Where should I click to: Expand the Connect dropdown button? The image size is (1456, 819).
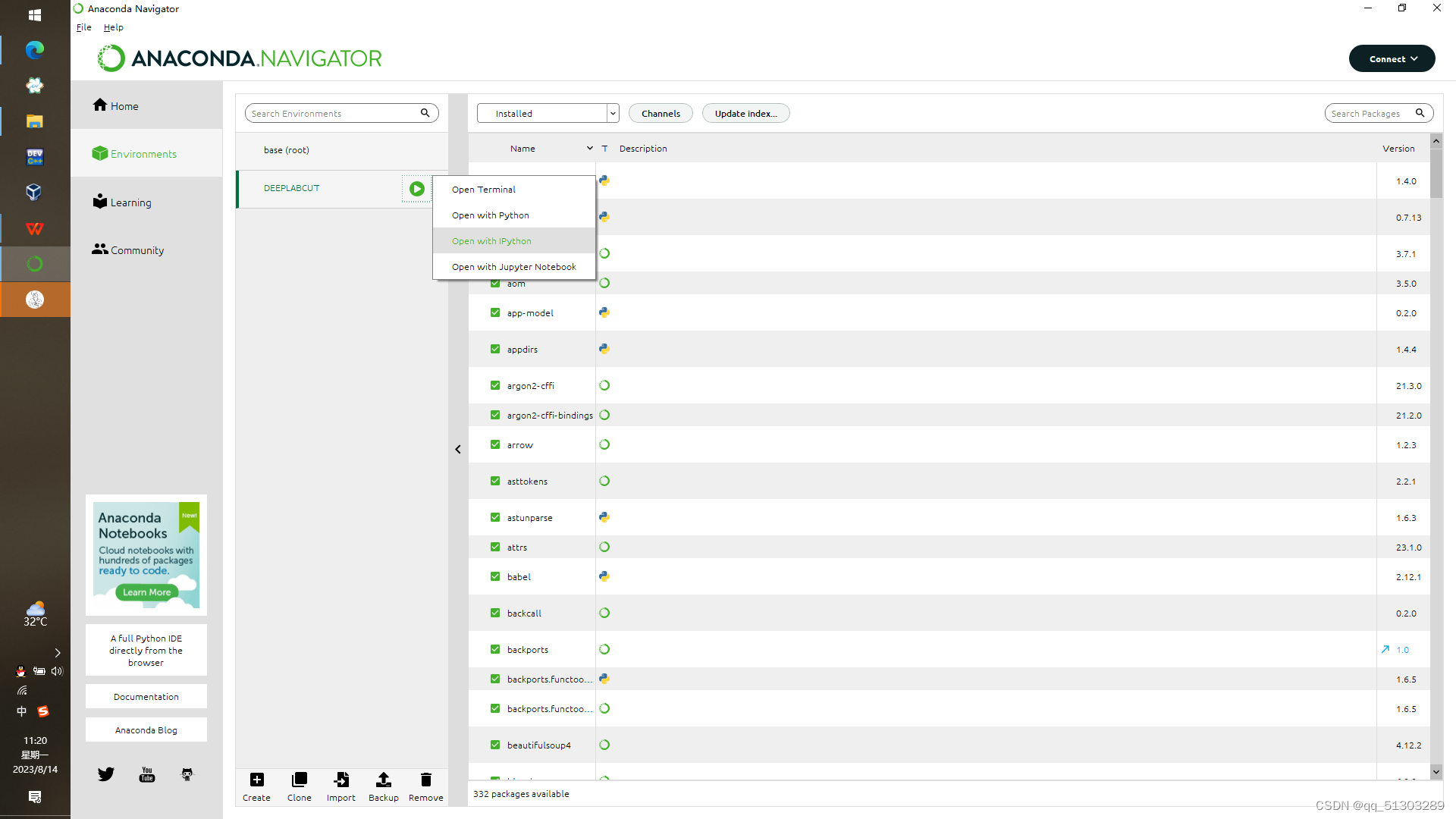coord(1392,58)
